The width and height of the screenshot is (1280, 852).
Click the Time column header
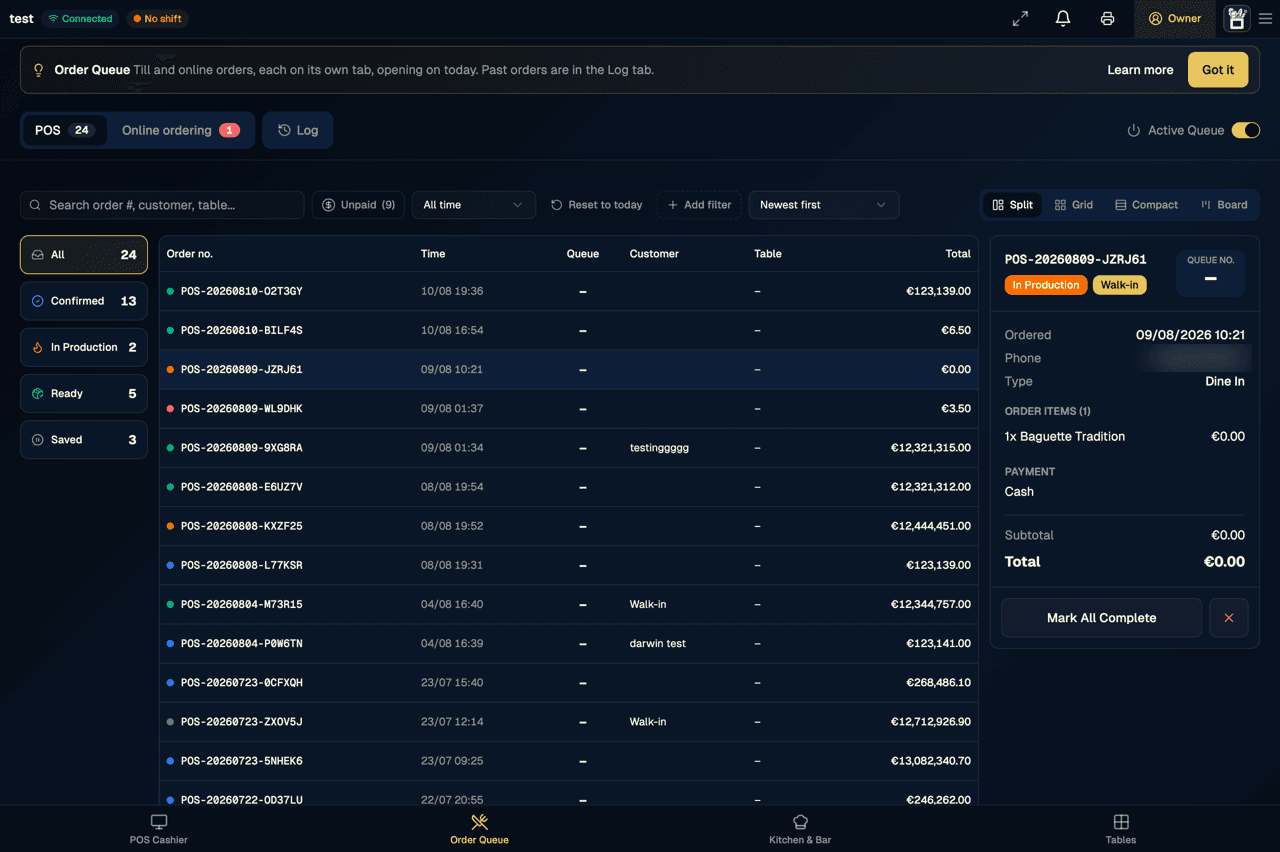pyautogui.click(x=433, y=254)
